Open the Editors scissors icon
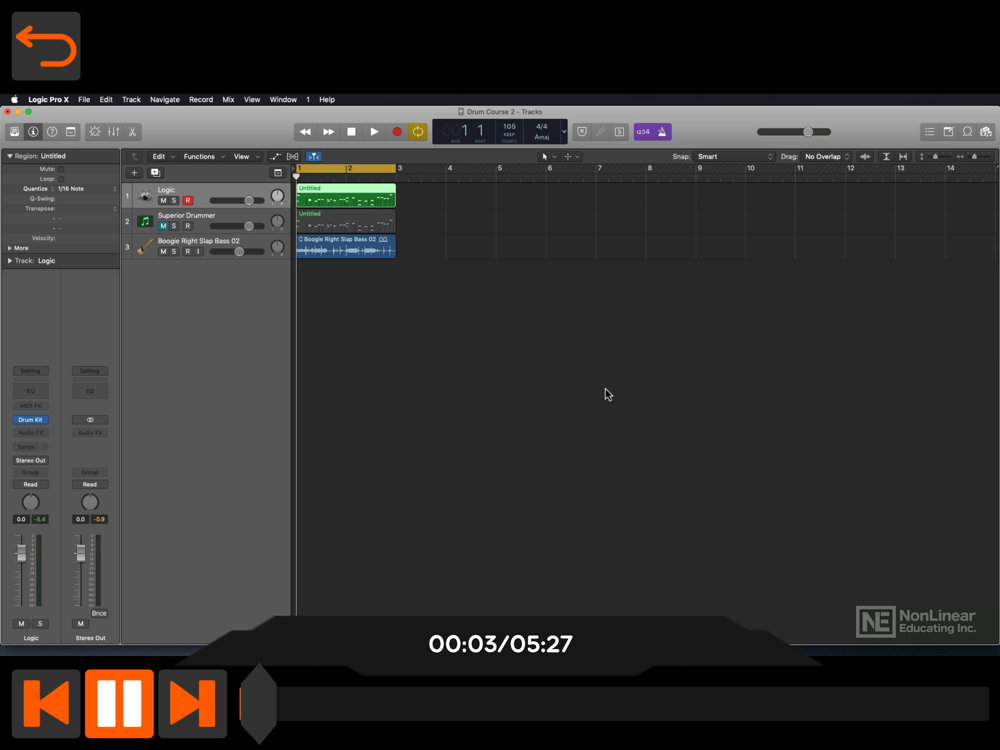Screen dimensions: 1000x750 tap(132, 132)
